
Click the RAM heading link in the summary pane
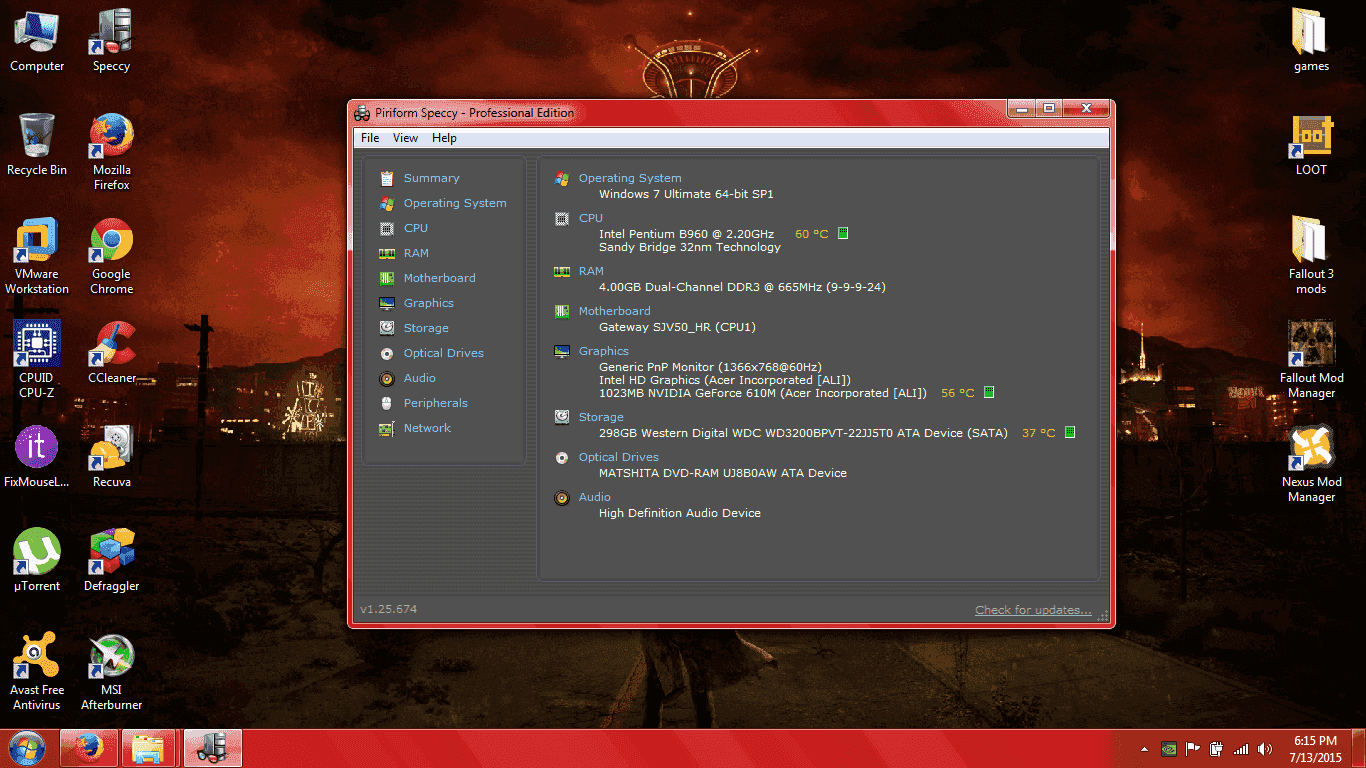pyautogui.click(x=591, y=271)
